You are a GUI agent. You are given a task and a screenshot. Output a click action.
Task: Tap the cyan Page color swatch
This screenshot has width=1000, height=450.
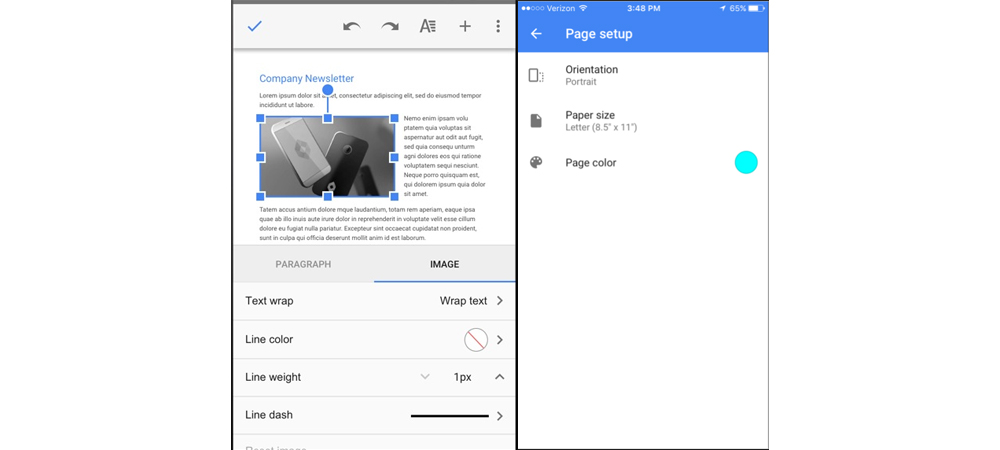pyautogui.click(x=746, y=163)
